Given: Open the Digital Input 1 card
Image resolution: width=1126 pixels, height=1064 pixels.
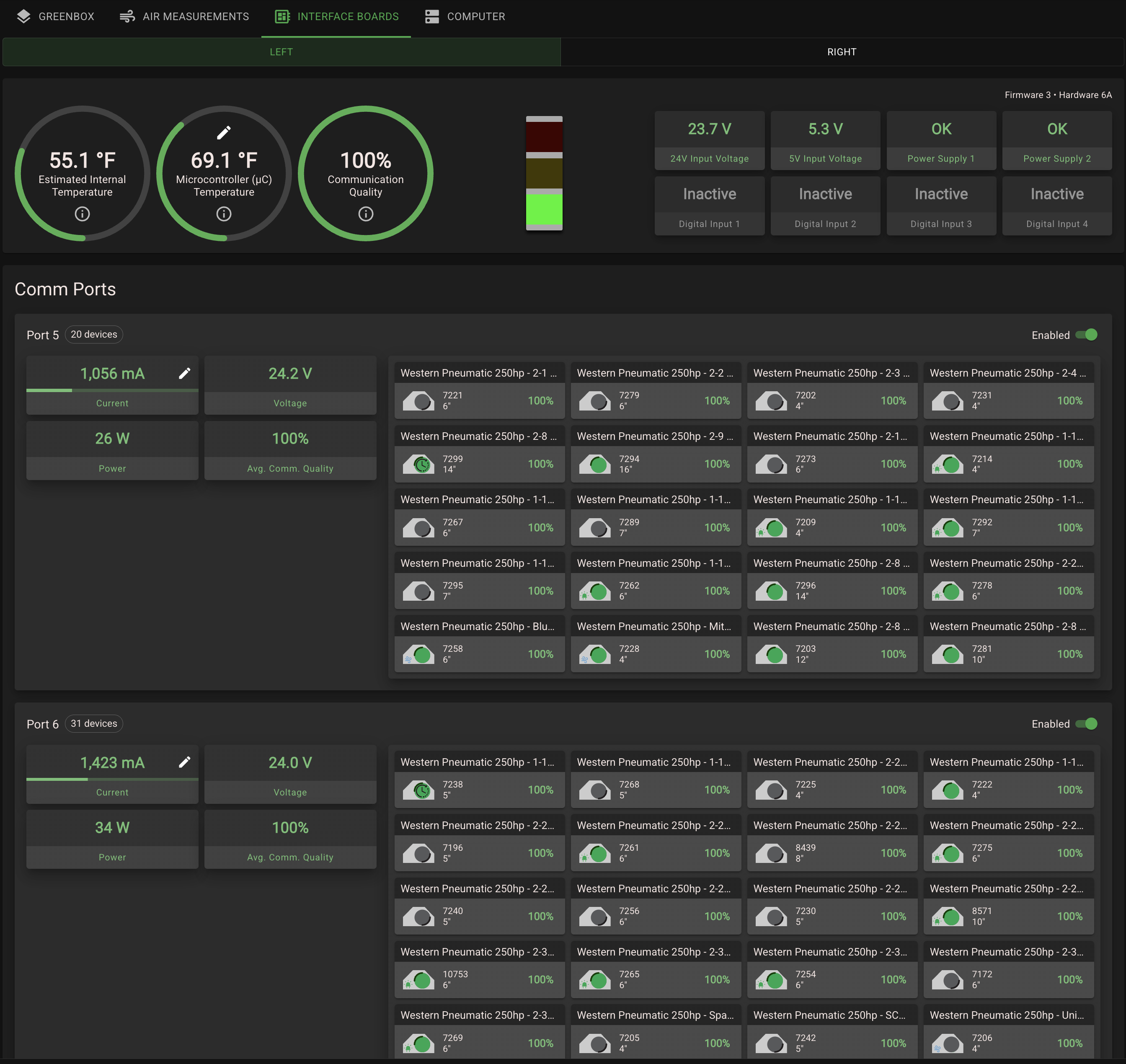Looking at the screenshot, I should pyautogui.click(x=709, y=206).
